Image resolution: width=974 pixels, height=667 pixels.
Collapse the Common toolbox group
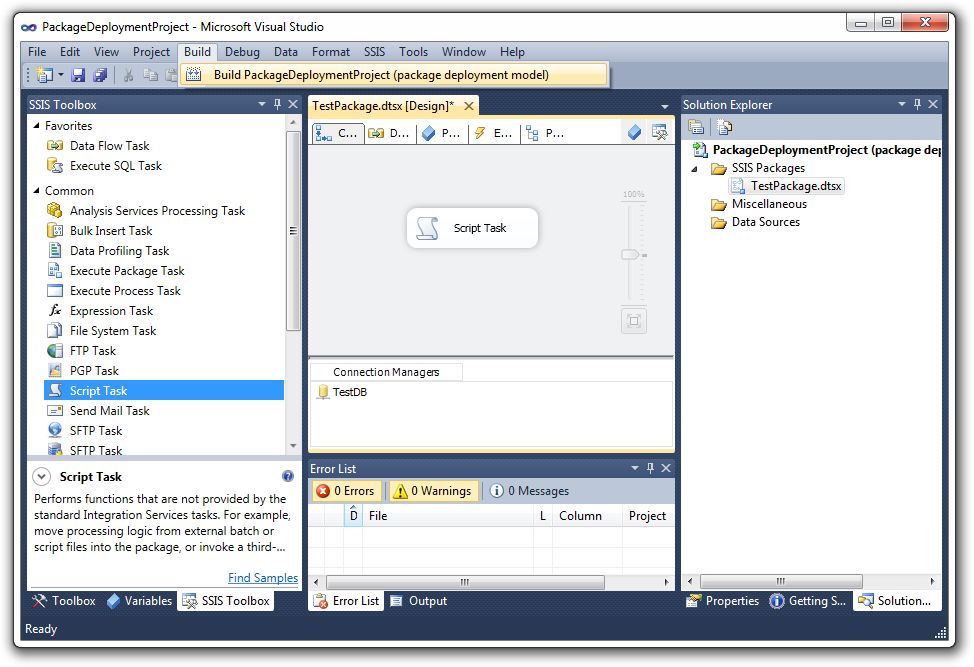pos(37,191)
